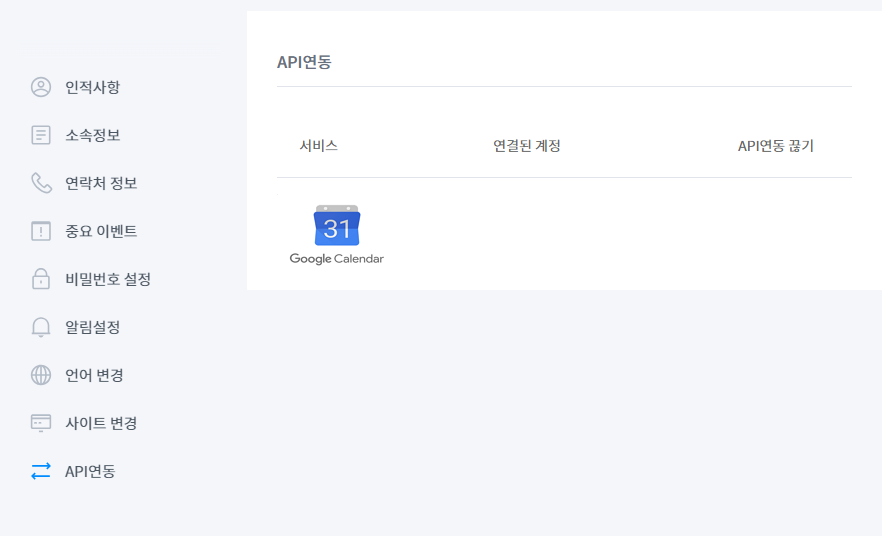The width and height of the screenshot is (882, 536).
Task: Click the API연동 page heading
Action: pyautogui.click(x=304, y=62)
